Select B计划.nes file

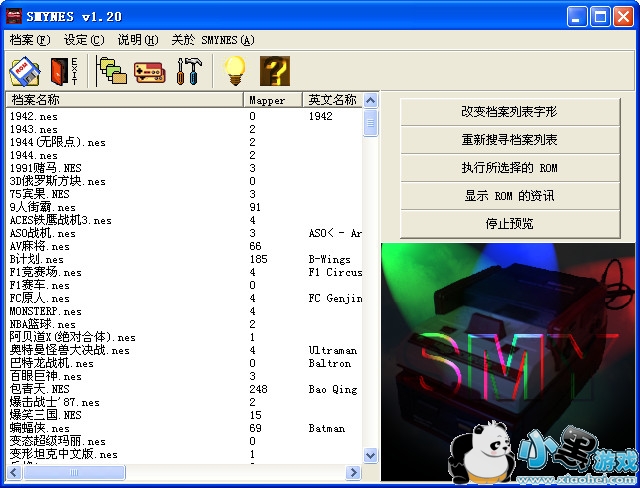point(37,260)
